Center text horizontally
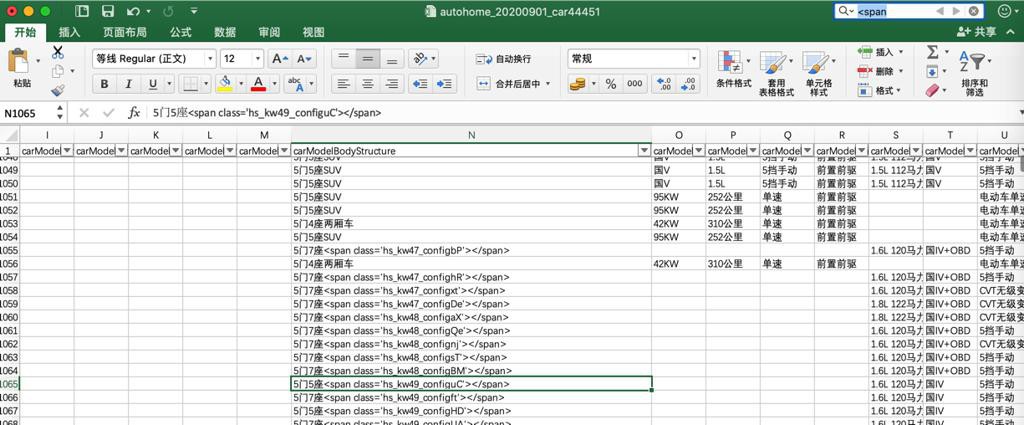Screen dimensions: 1024x425 [x=368, y=84]
